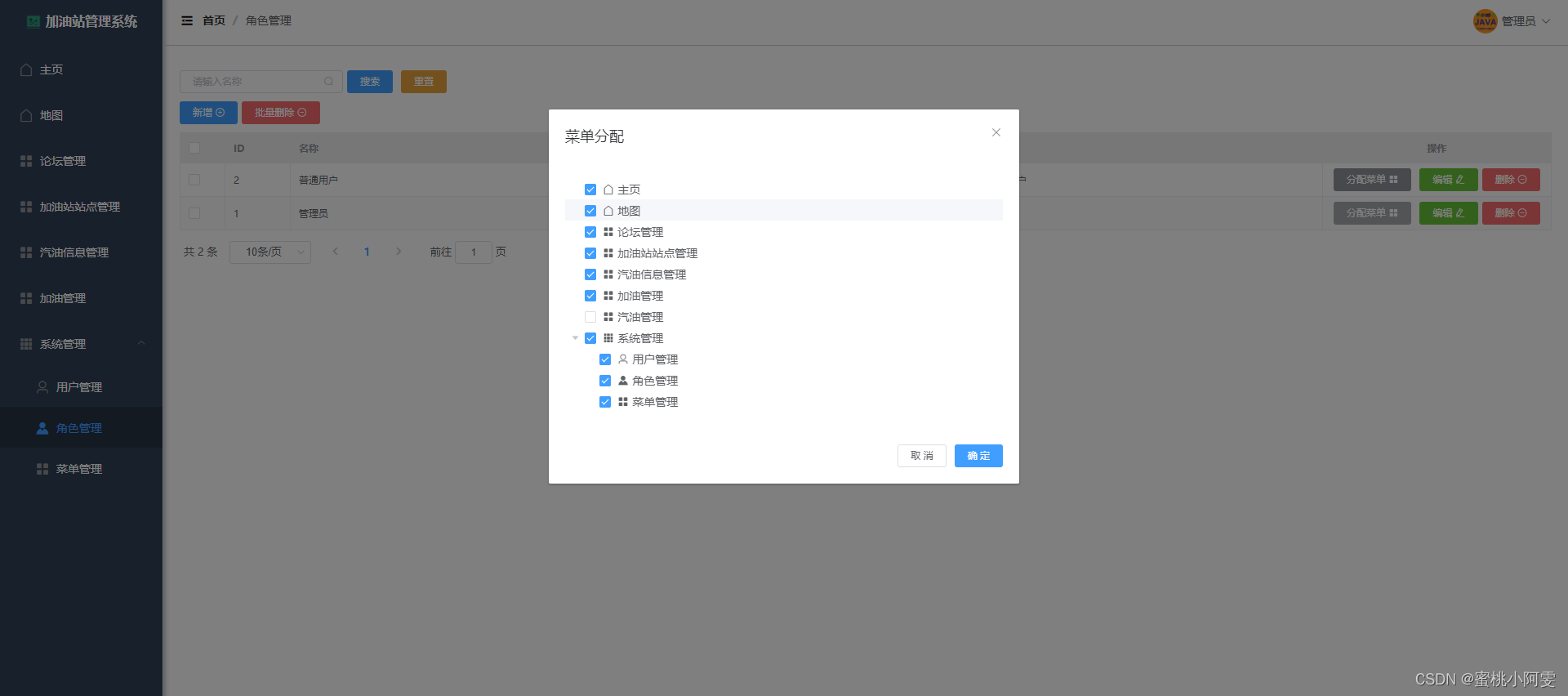The width and height of the screenshot is (1568, 696).
Task: Click the grid icon beside 汽油管理 in dialog tree
Action: tap(608, 317)
